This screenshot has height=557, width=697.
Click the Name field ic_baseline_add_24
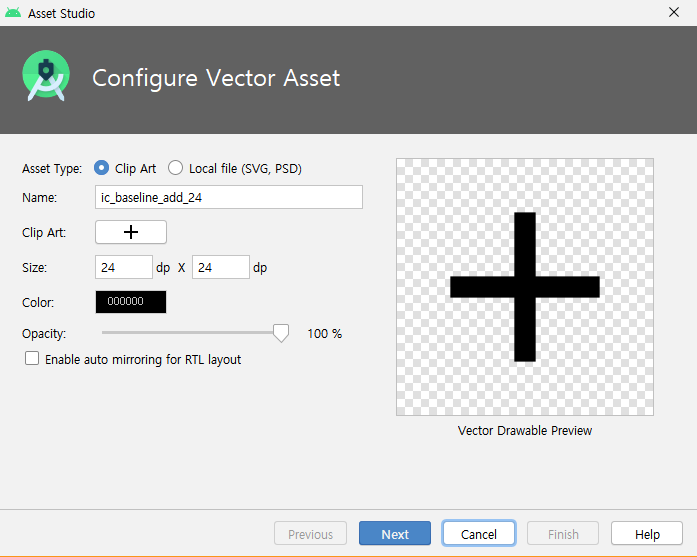[229, 197]
